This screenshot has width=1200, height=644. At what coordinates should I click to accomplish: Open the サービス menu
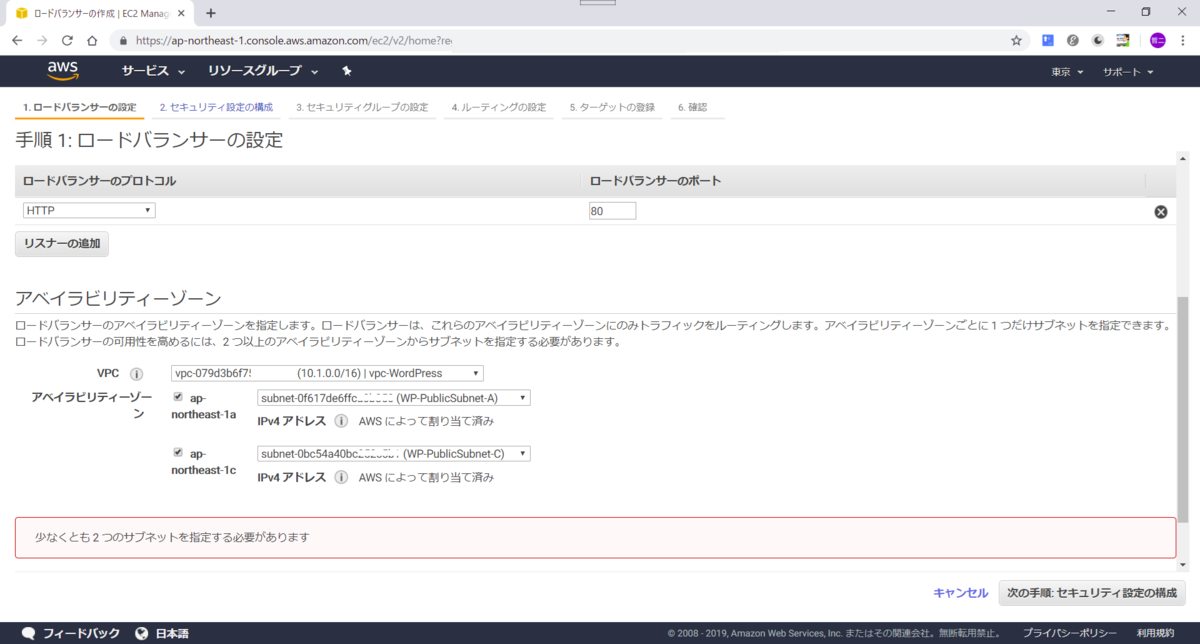152,71
